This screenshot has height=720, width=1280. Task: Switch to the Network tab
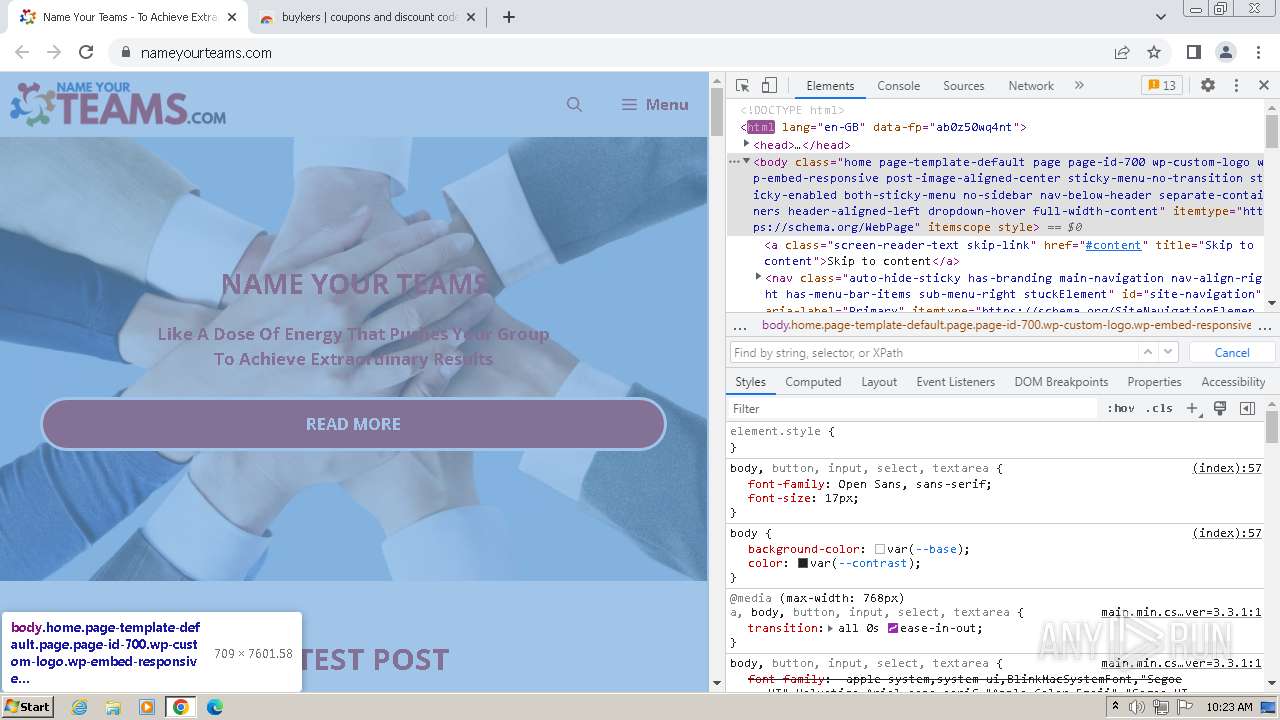point(1030,86)
